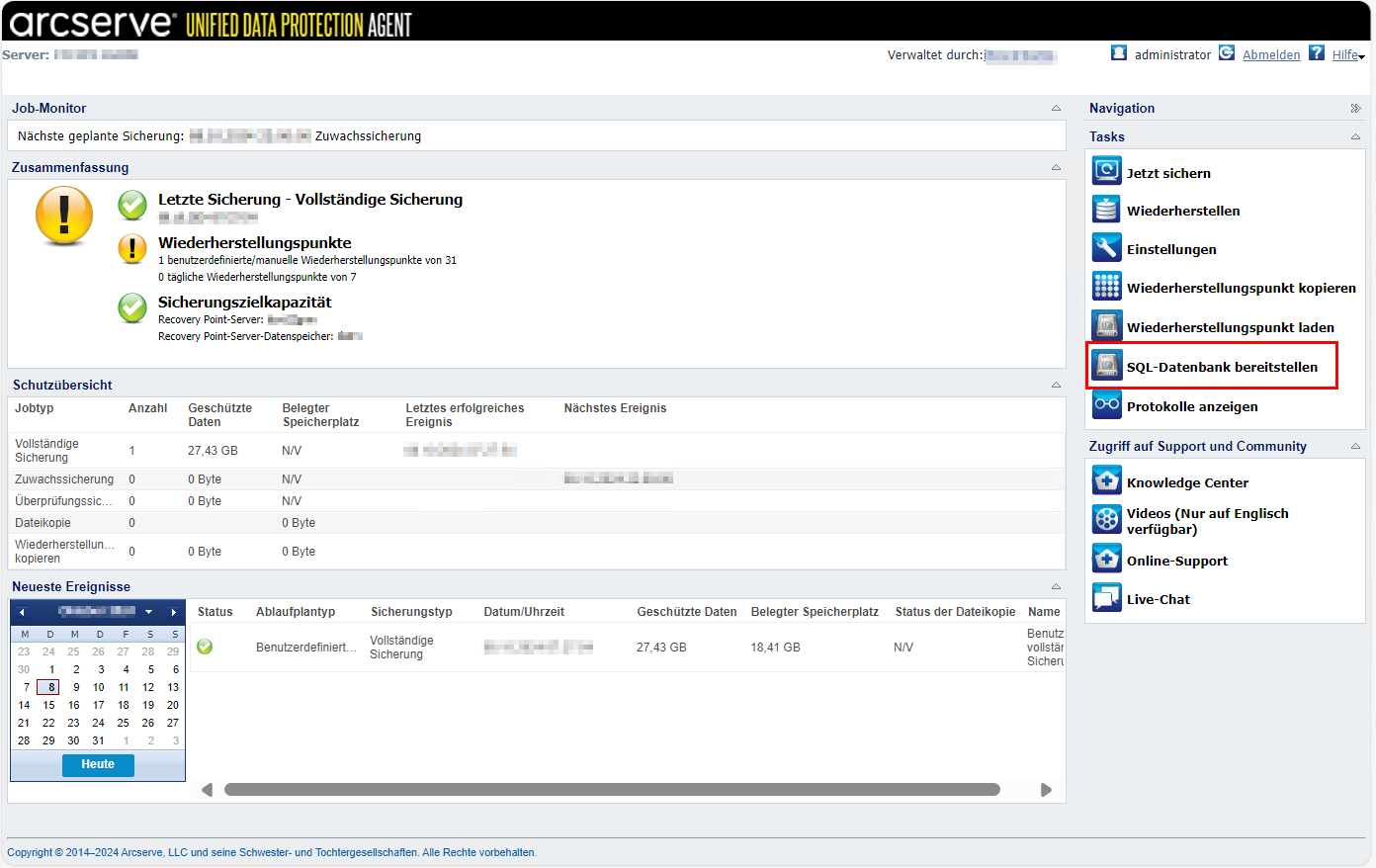Click the Arcserve copyright footer text
The width and height of the screenshot is (1376, 868).
(x=272, y=852)
